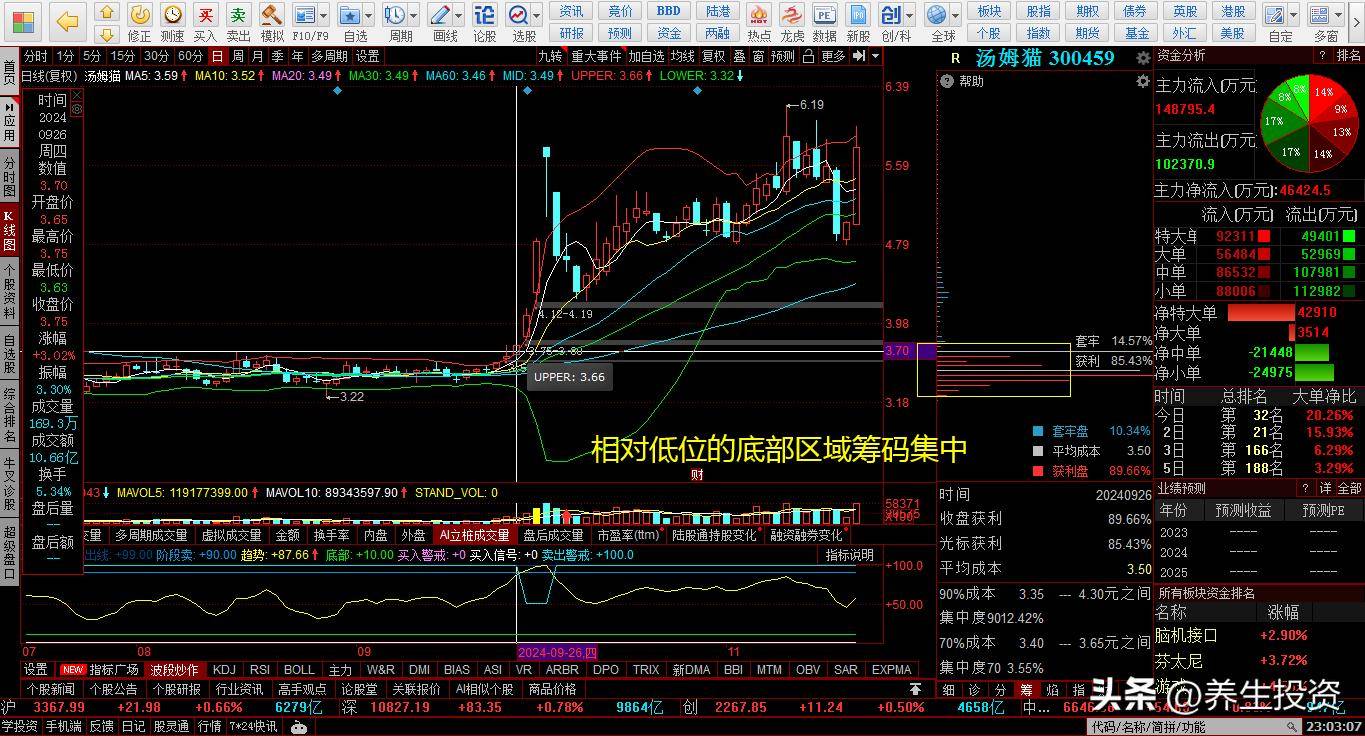This screenshot has width=1365, height=736.
Task: Open the 模拟 simulated trading gavel icon
Action: coord(271,15)
